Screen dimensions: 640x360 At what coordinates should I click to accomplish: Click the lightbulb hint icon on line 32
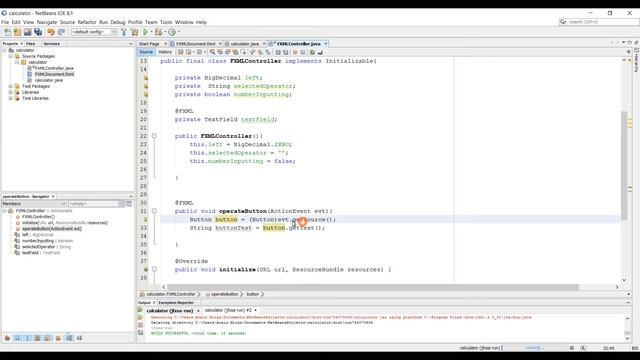pyautogui.click(x=146, y=219)
